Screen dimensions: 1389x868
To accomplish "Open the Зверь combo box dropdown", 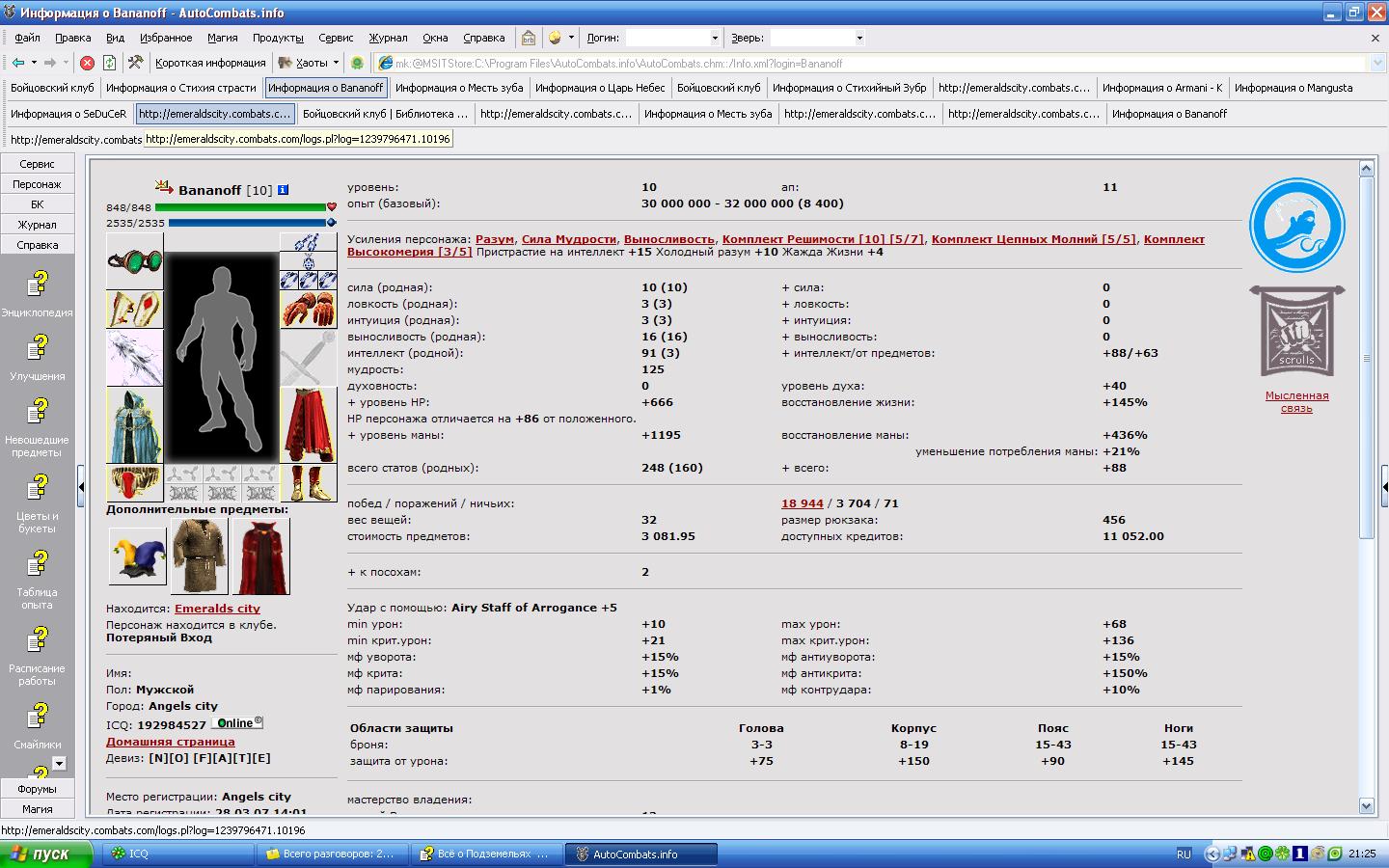I will coord(859,38).
